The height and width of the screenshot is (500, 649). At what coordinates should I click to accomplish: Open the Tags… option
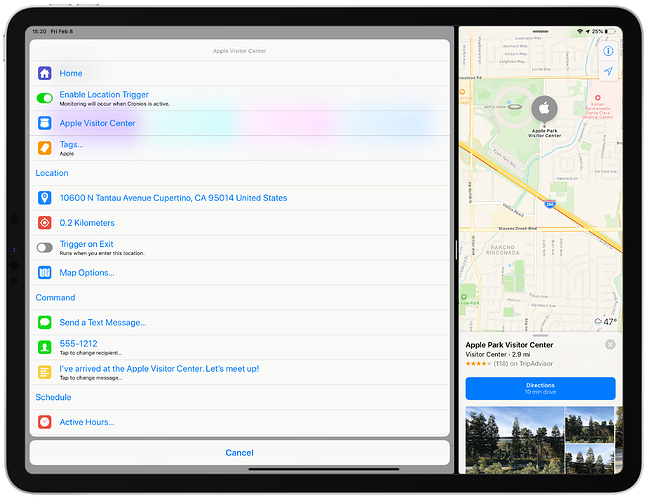point(240,148)
